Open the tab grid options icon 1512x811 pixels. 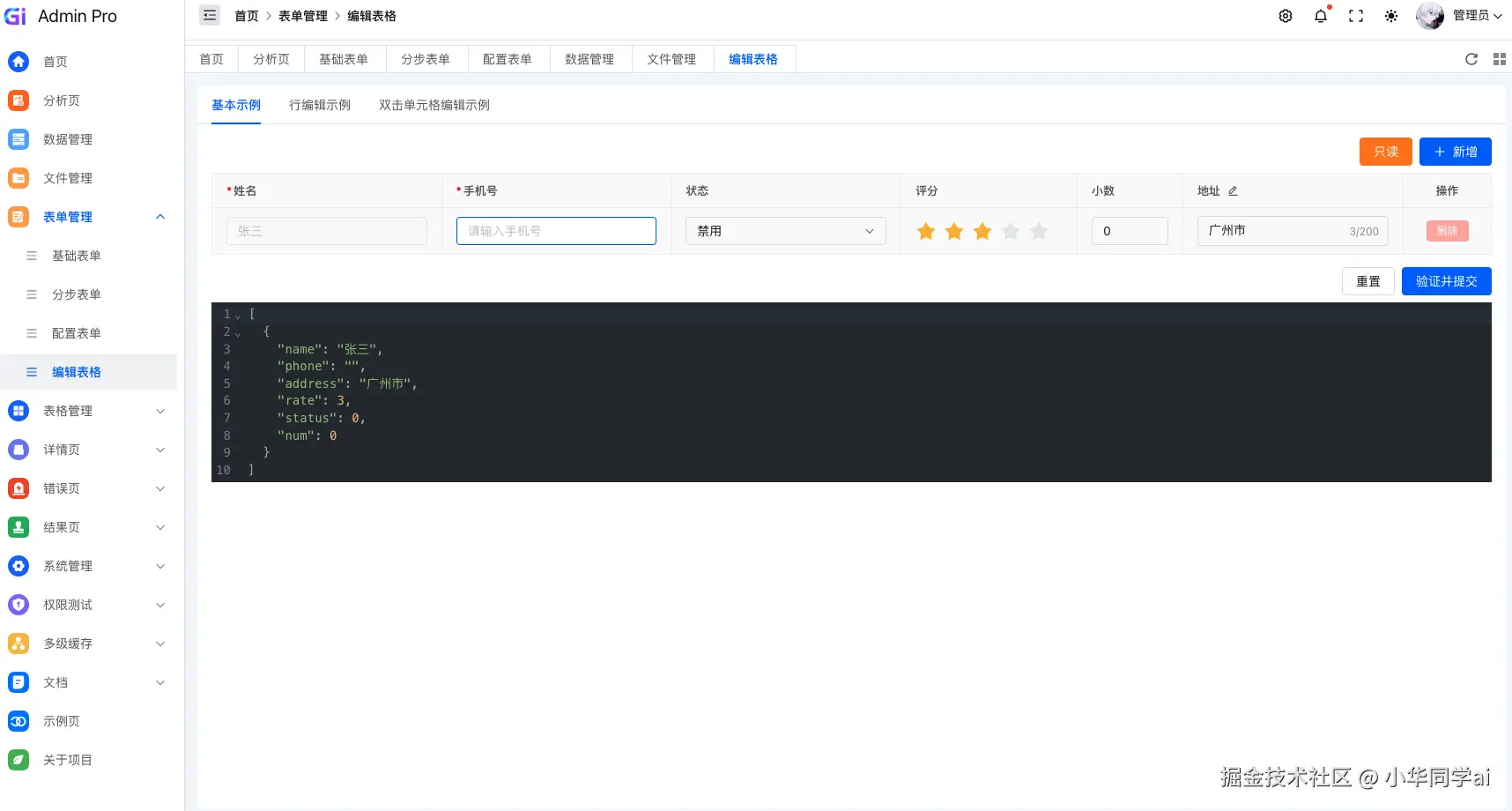tap(1500, 59)
